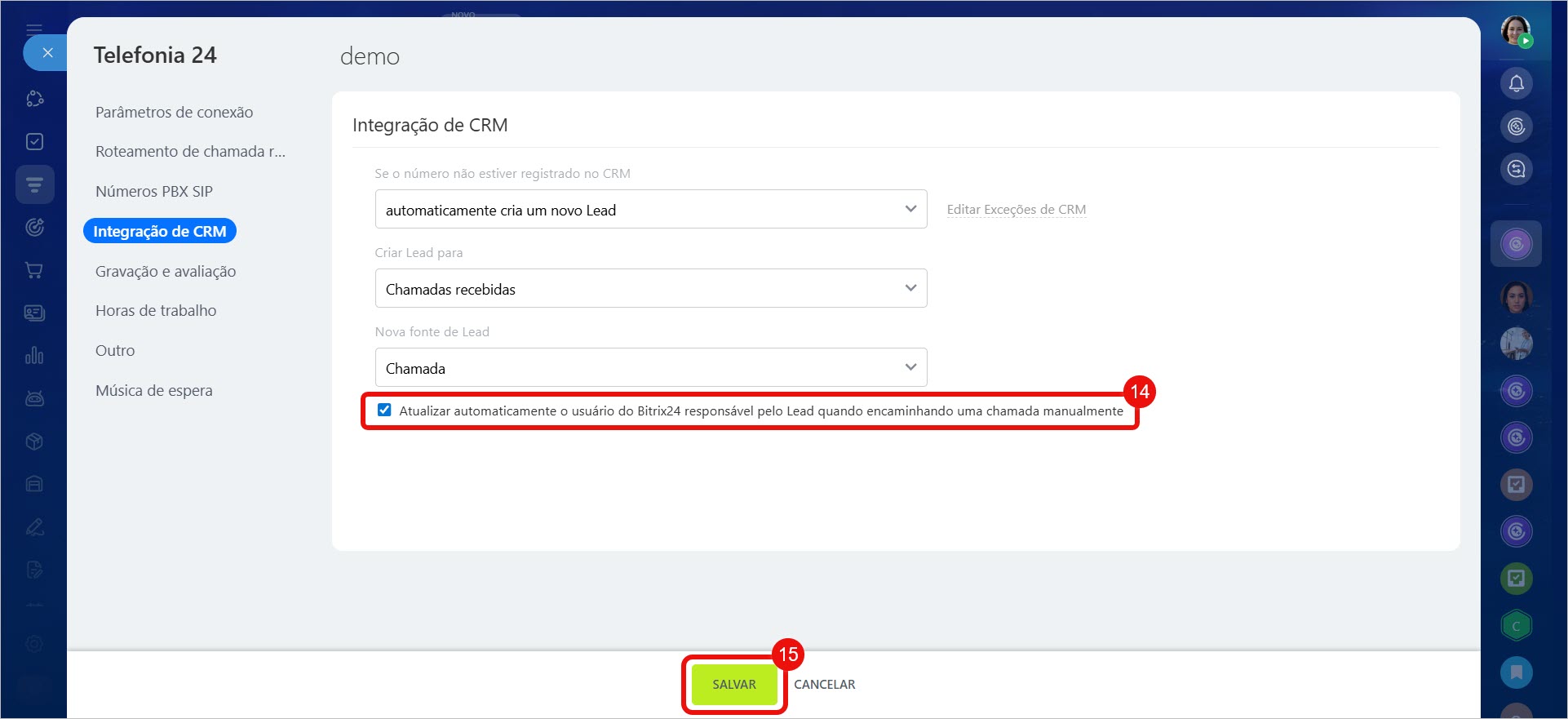Click the CANCELAR button
This screenshot has width=1568, height=719.
pos(824,685)
